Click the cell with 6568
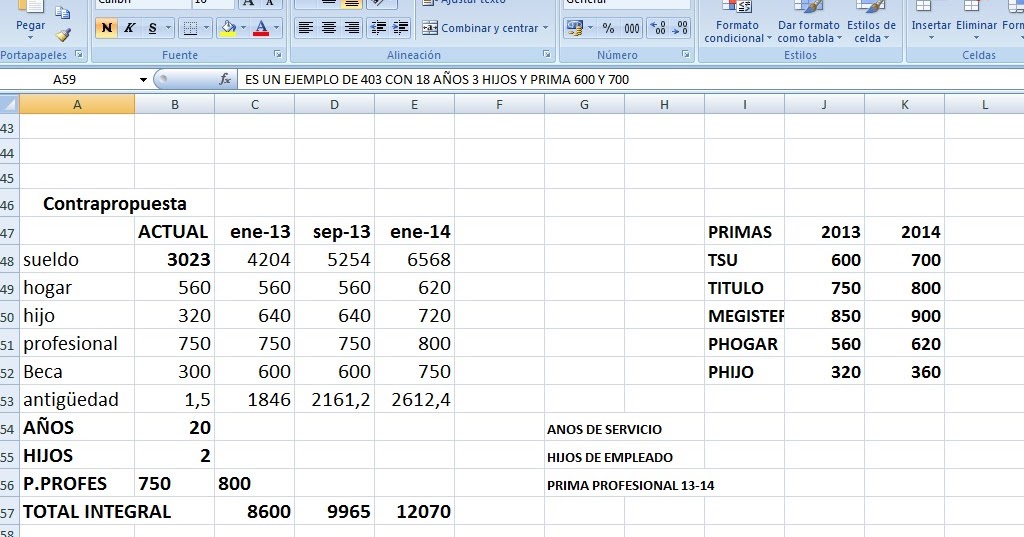The image size is (1024, 537). click(x=414, y=260)
